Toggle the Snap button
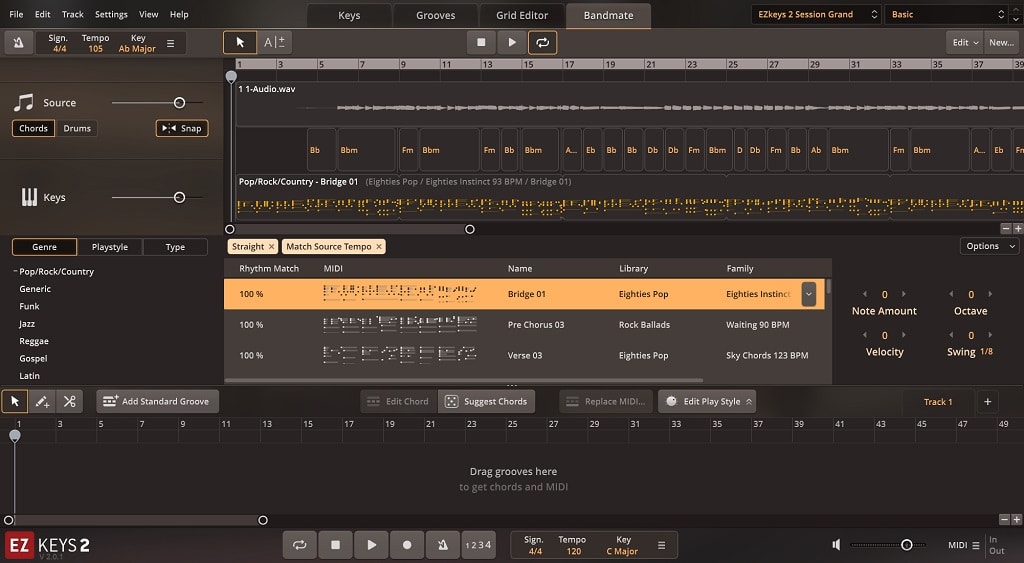The height and width of the screenshot is (563, 1024). (x=182, y=129)
